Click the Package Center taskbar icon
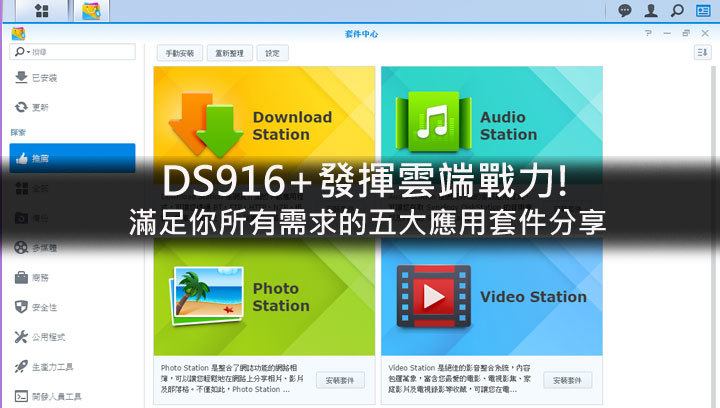This screenshot has width=720, height=408. (x=91, y=11)
